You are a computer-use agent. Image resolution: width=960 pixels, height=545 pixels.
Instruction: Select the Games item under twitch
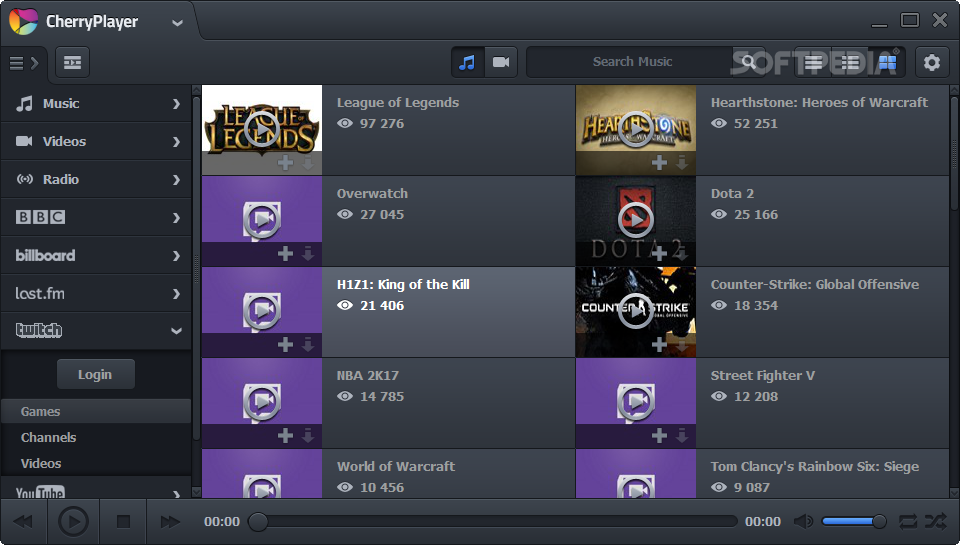point(96,412)
